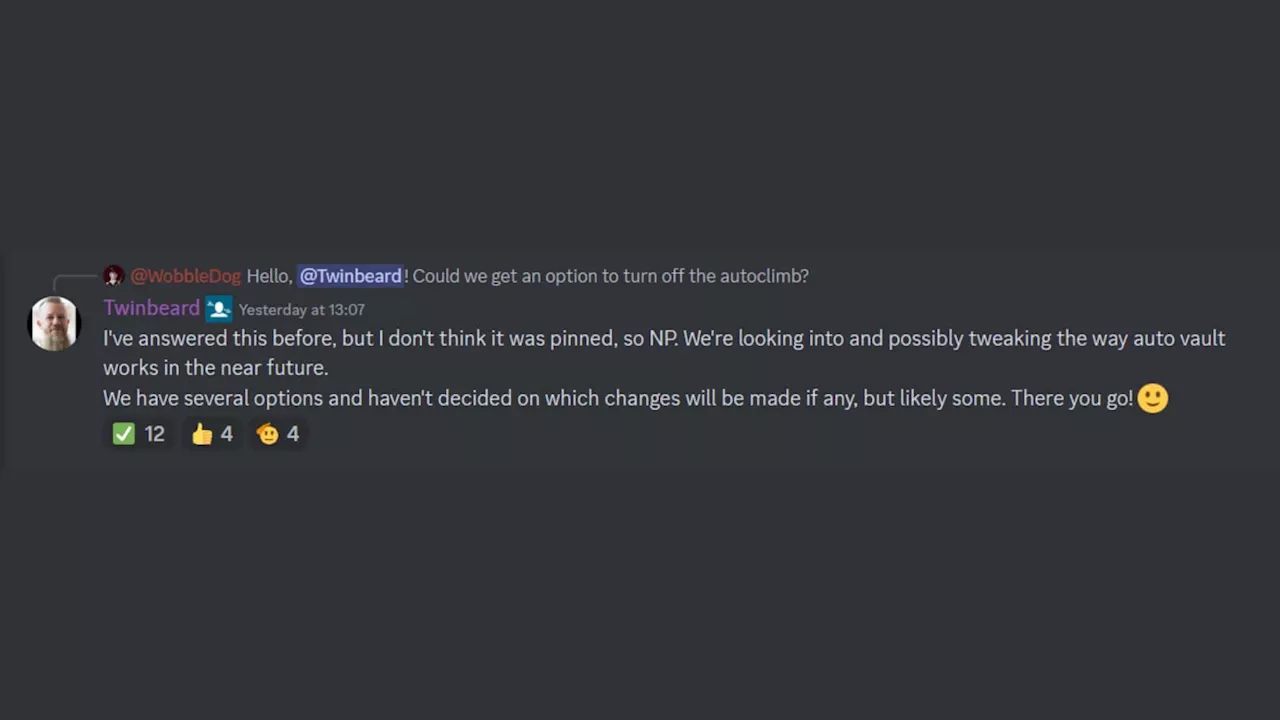Click the highlighted @Twinbeard mention
This screenshot has height=720, width=1280.
[x=350, y=276]
